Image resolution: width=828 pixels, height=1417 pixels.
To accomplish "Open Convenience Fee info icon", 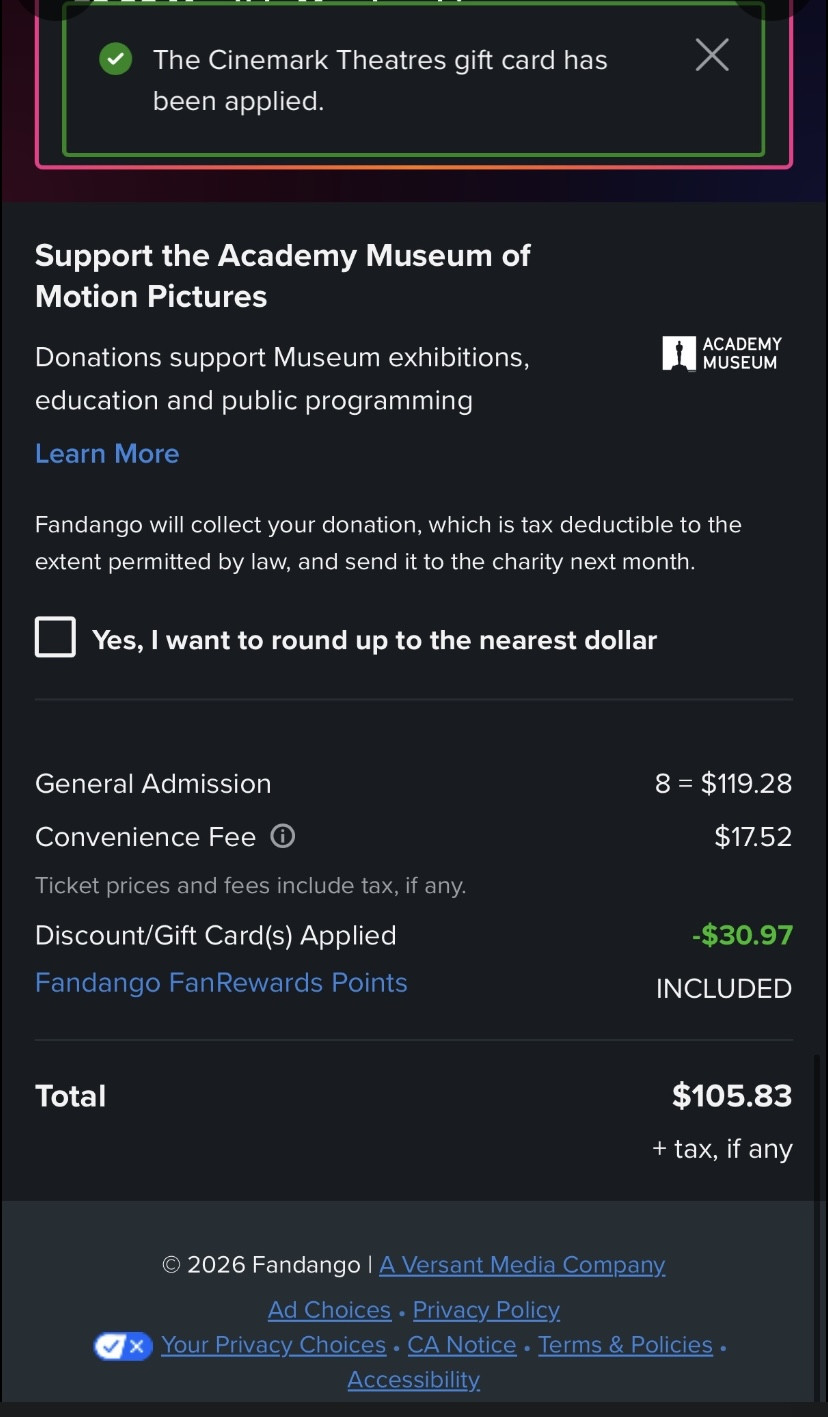I will [x=283, y=836].
